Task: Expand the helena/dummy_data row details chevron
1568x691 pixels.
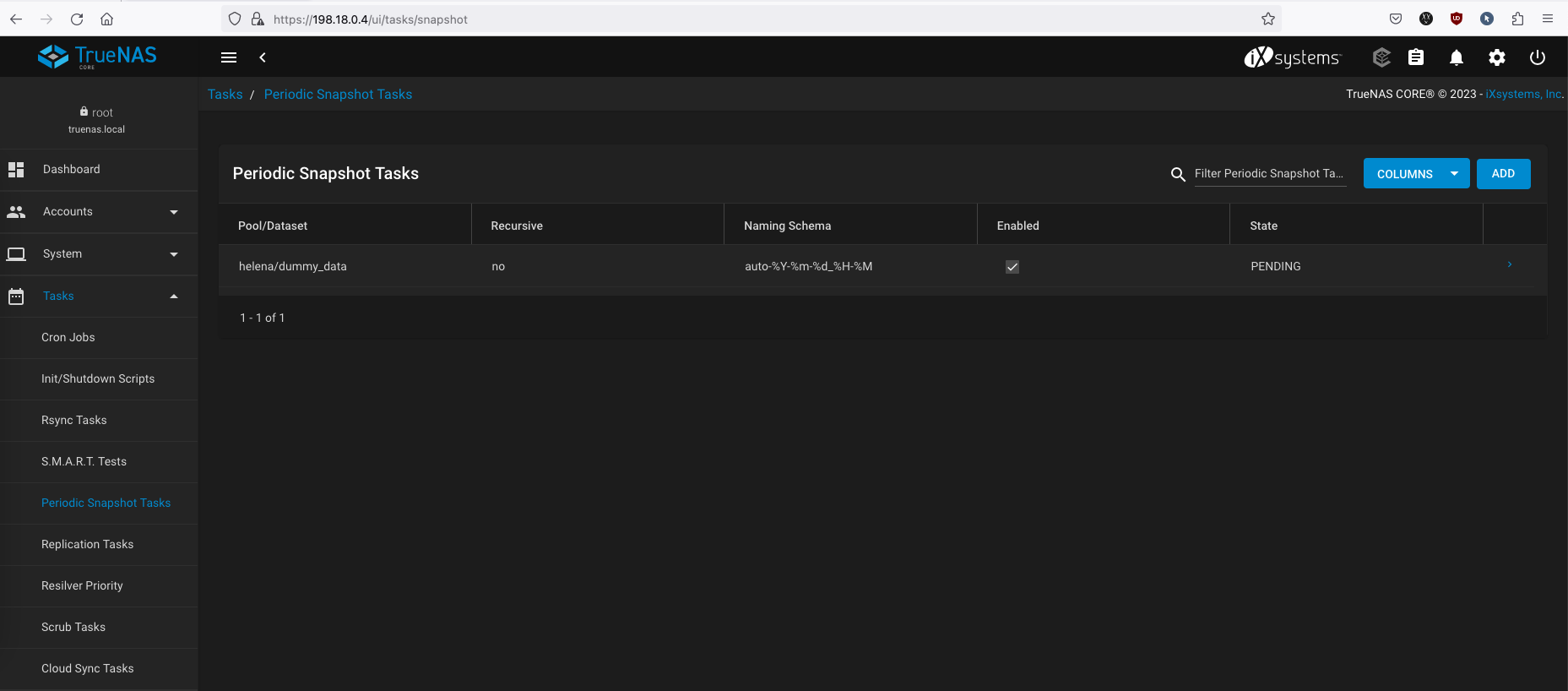Action: (x=1510, y=265)
